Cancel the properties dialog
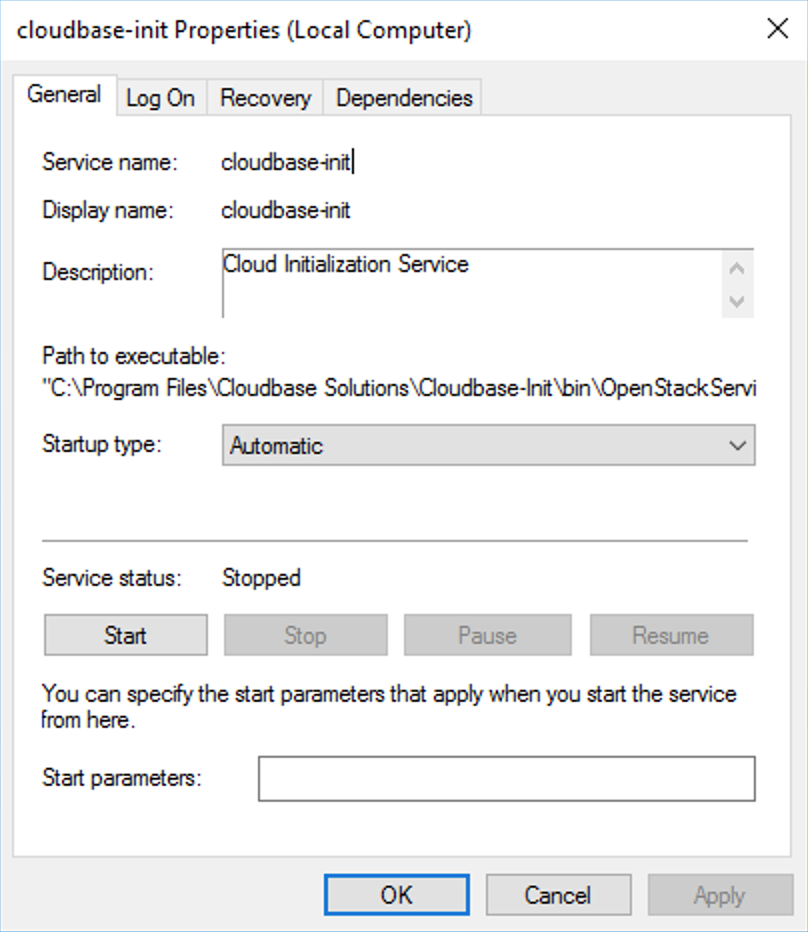The image size is (808, 932). (558, 895)
